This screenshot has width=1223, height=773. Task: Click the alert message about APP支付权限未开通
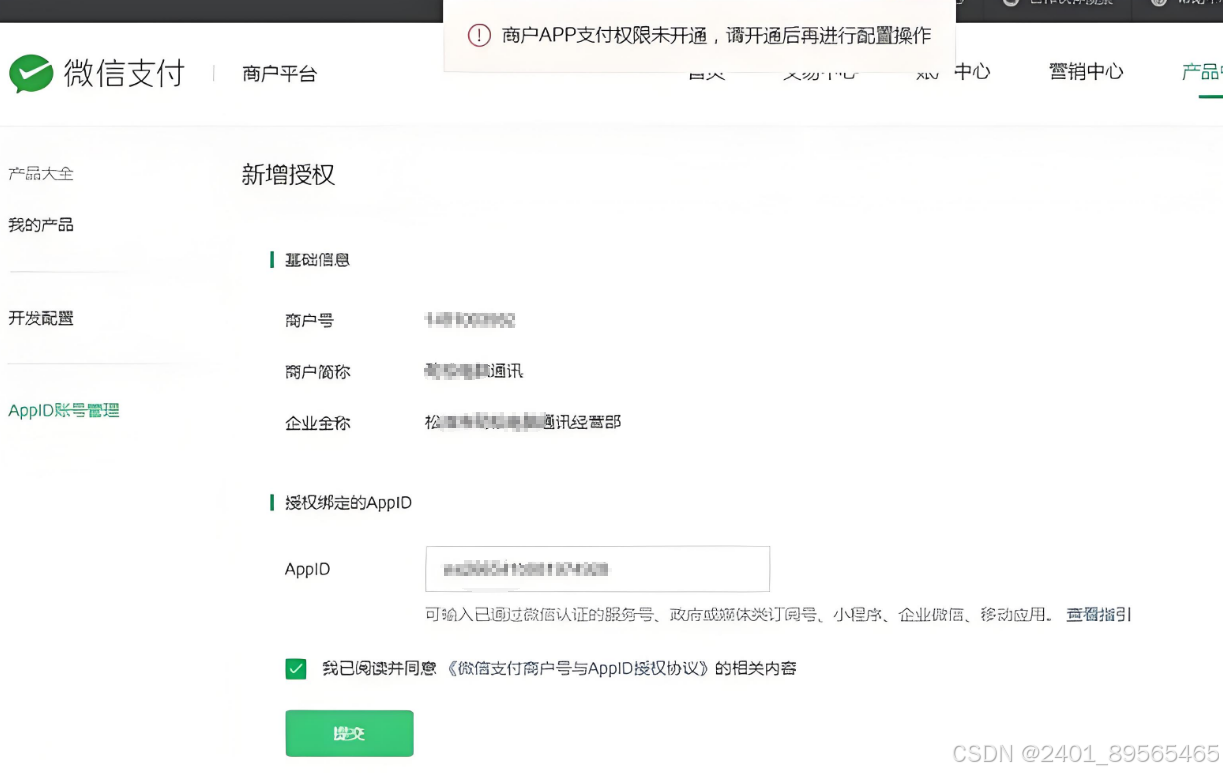pos(716,36)
